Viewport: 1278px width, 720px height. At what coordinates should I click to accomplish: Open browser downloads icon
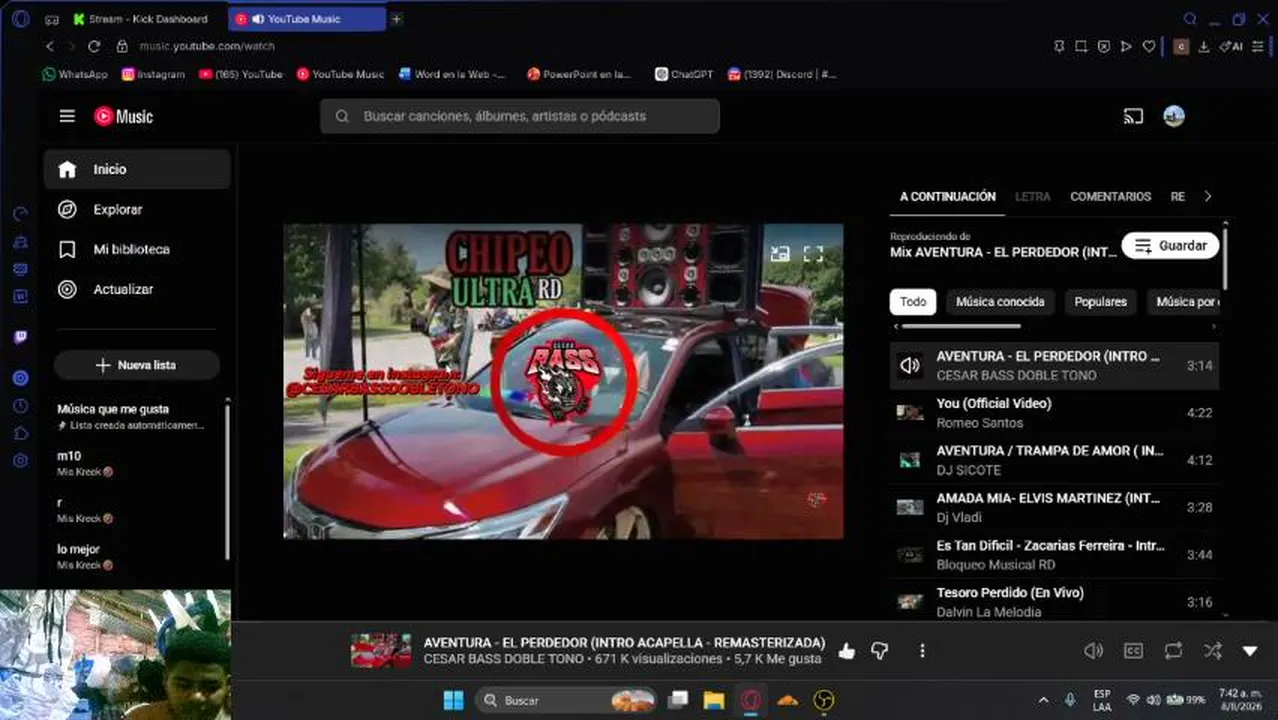click(1204, 46)
